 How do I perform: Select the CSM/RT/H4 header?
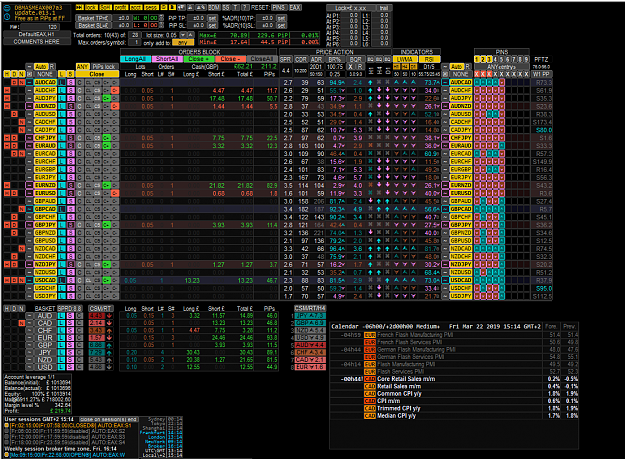[x=310, y=308]
